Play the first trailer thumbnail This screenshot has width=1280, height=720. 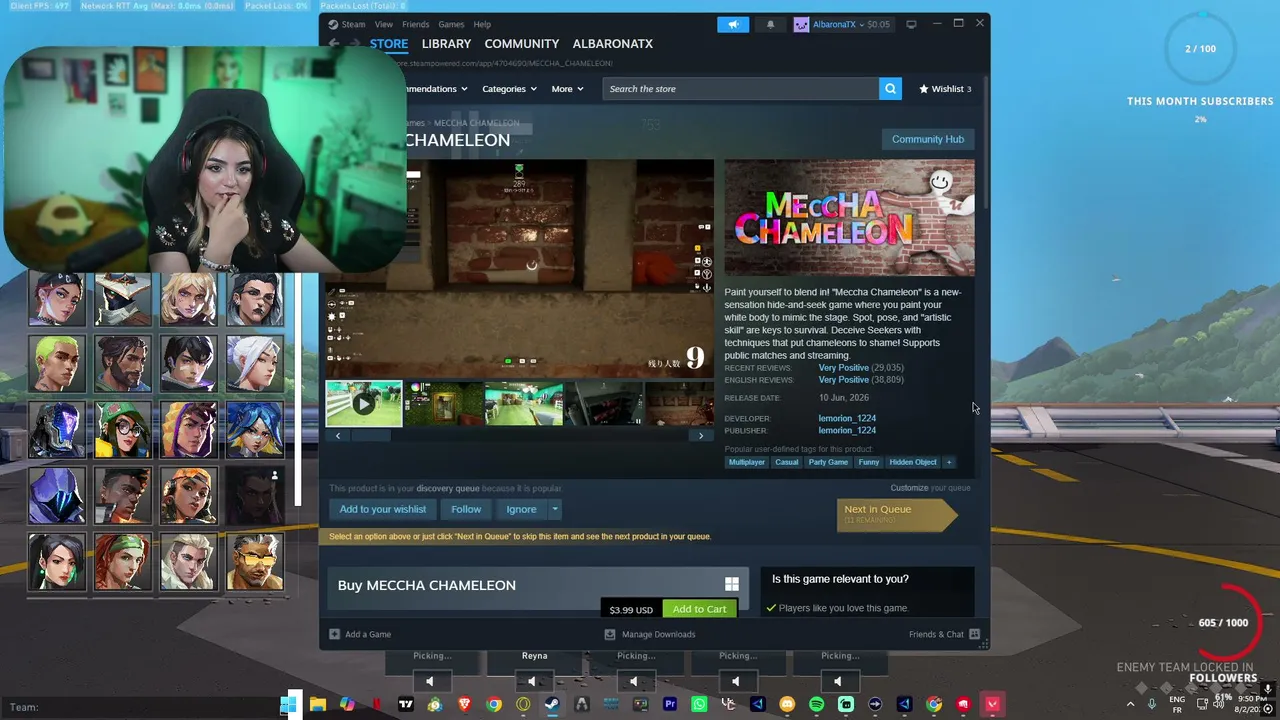point(364,404)
